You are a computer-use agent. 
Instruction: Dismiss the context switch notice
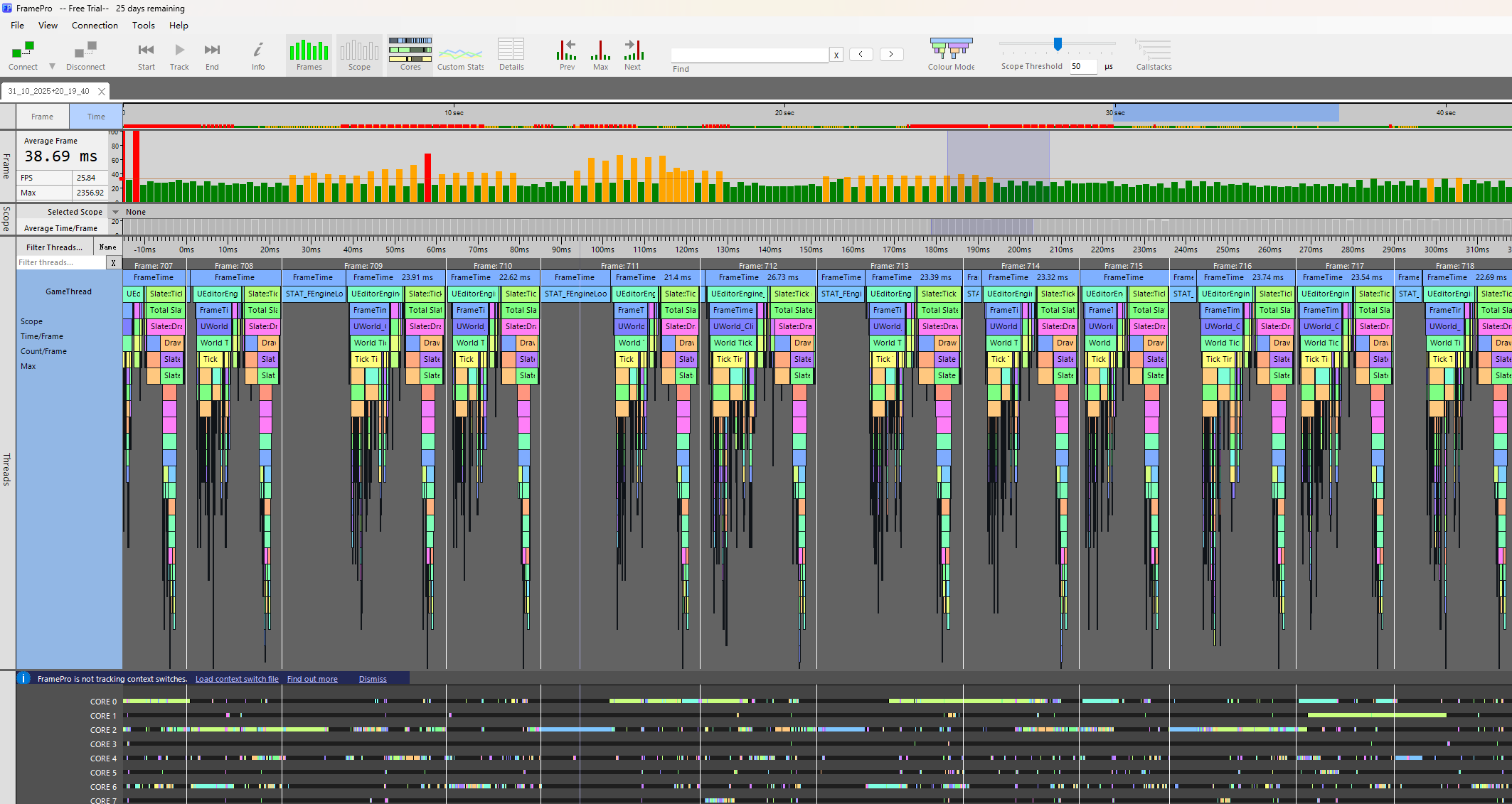coord(373,679)
